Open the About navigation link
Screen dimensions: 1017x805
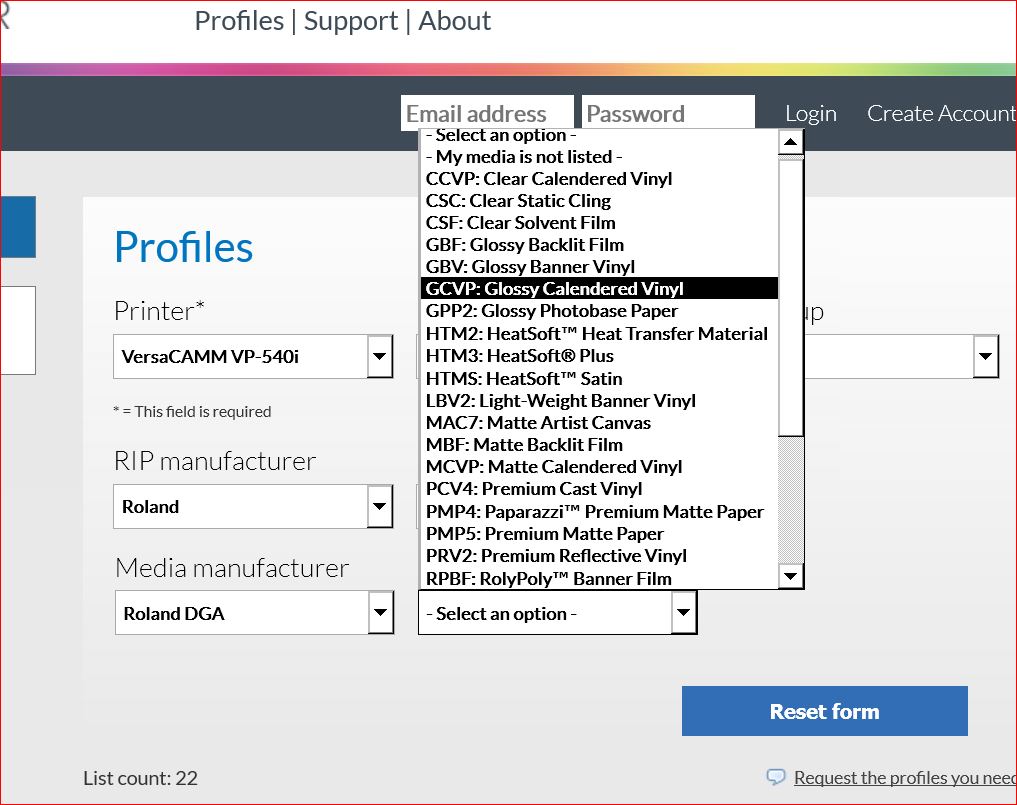[454, 21]
